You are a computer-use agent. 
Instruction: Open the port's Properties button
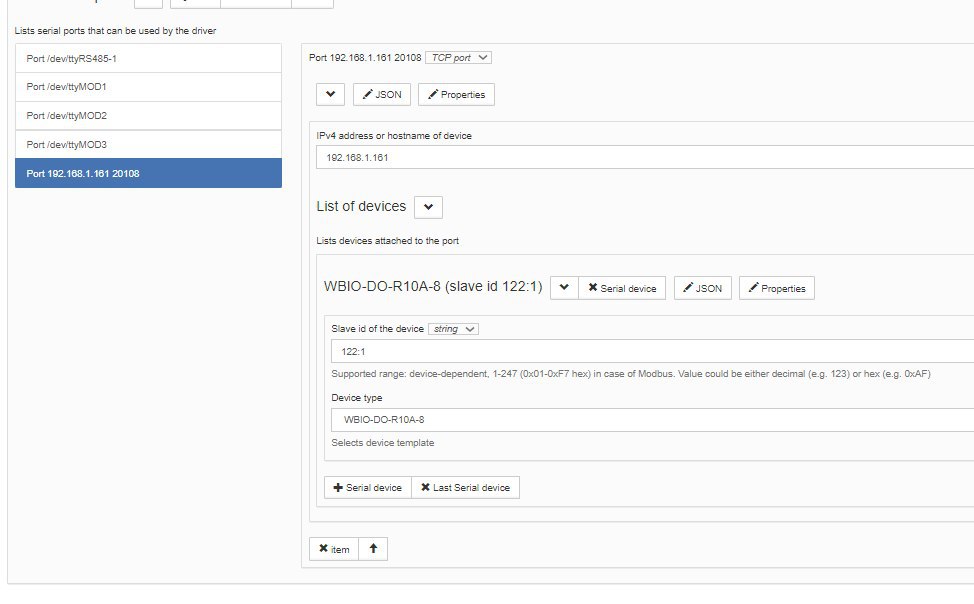coord(457,94)
